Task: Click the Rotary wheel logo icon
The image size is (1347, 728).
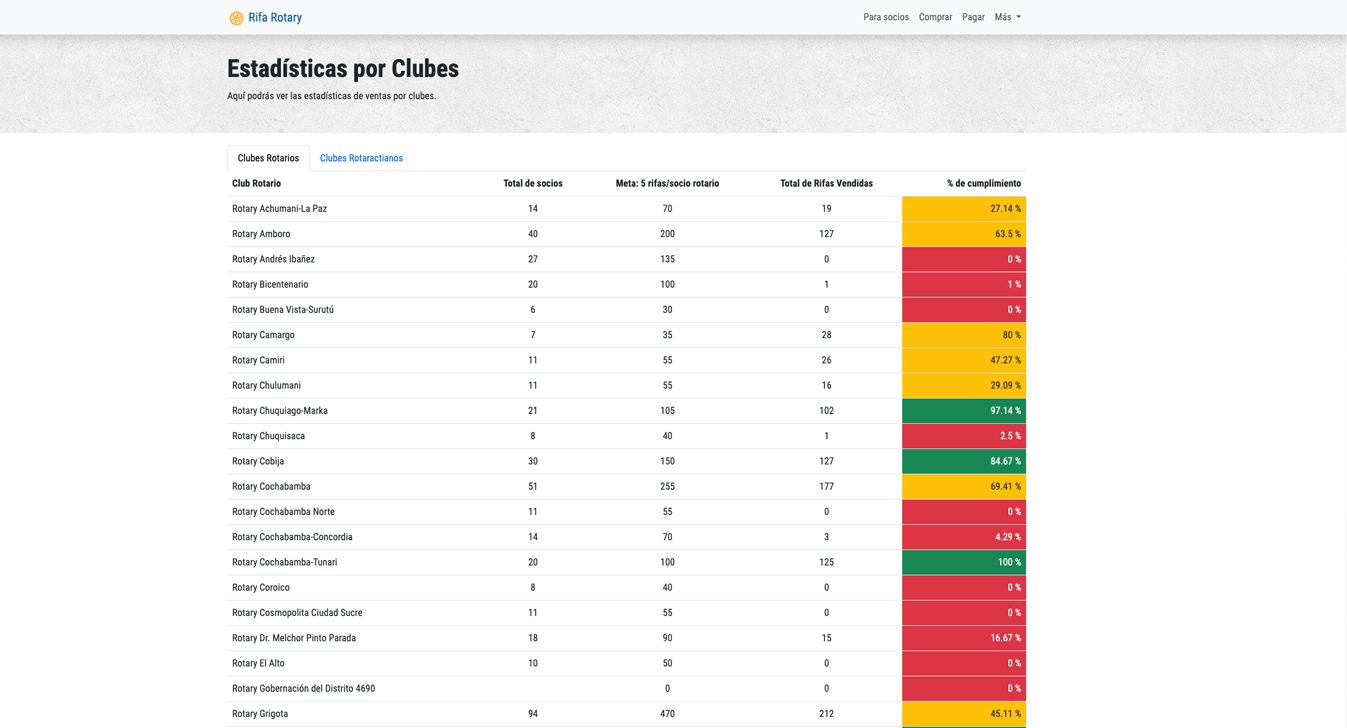Action: [236, 18]
